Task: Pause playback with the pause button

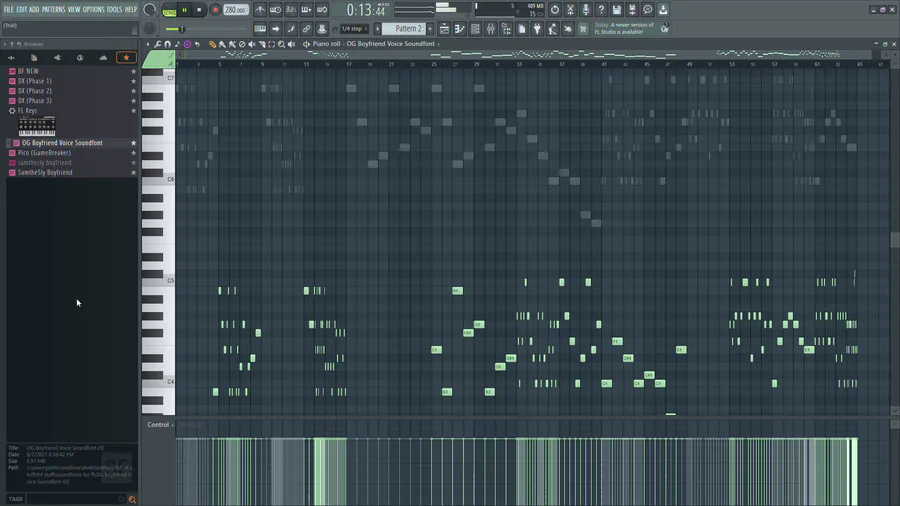Action: (184, 10)
